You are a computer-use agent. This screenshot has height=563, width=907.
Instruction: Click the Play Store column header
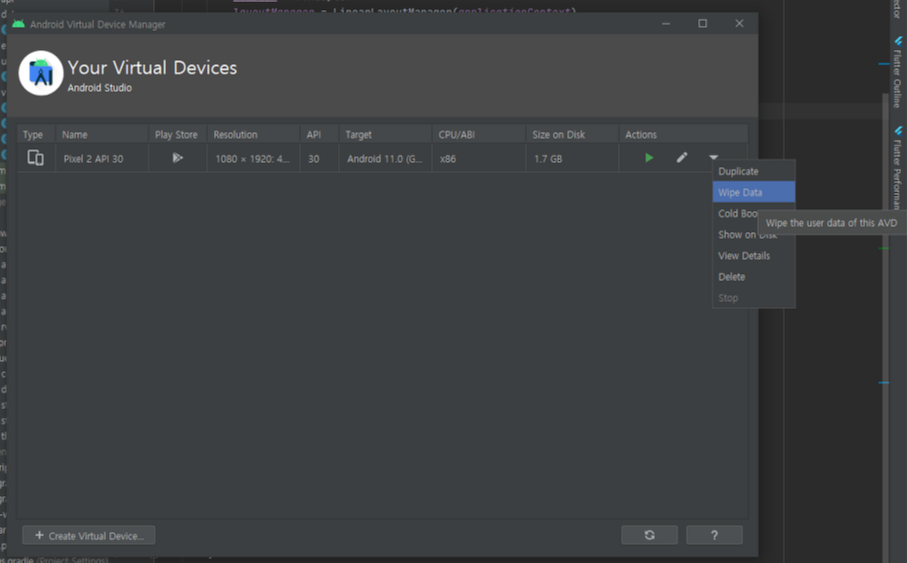click(x=177, y=134)
